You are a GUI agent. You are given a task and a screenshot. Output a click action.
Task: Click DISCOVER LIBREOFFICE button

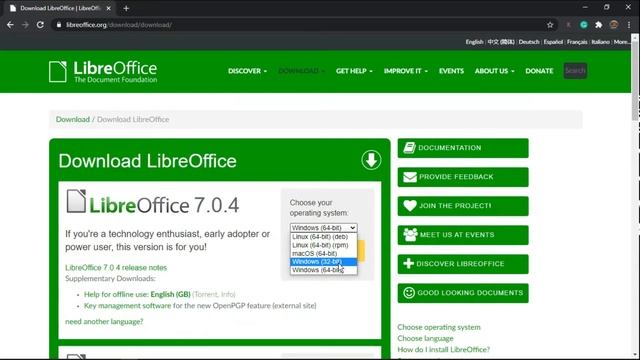click(x=463, y=264)
